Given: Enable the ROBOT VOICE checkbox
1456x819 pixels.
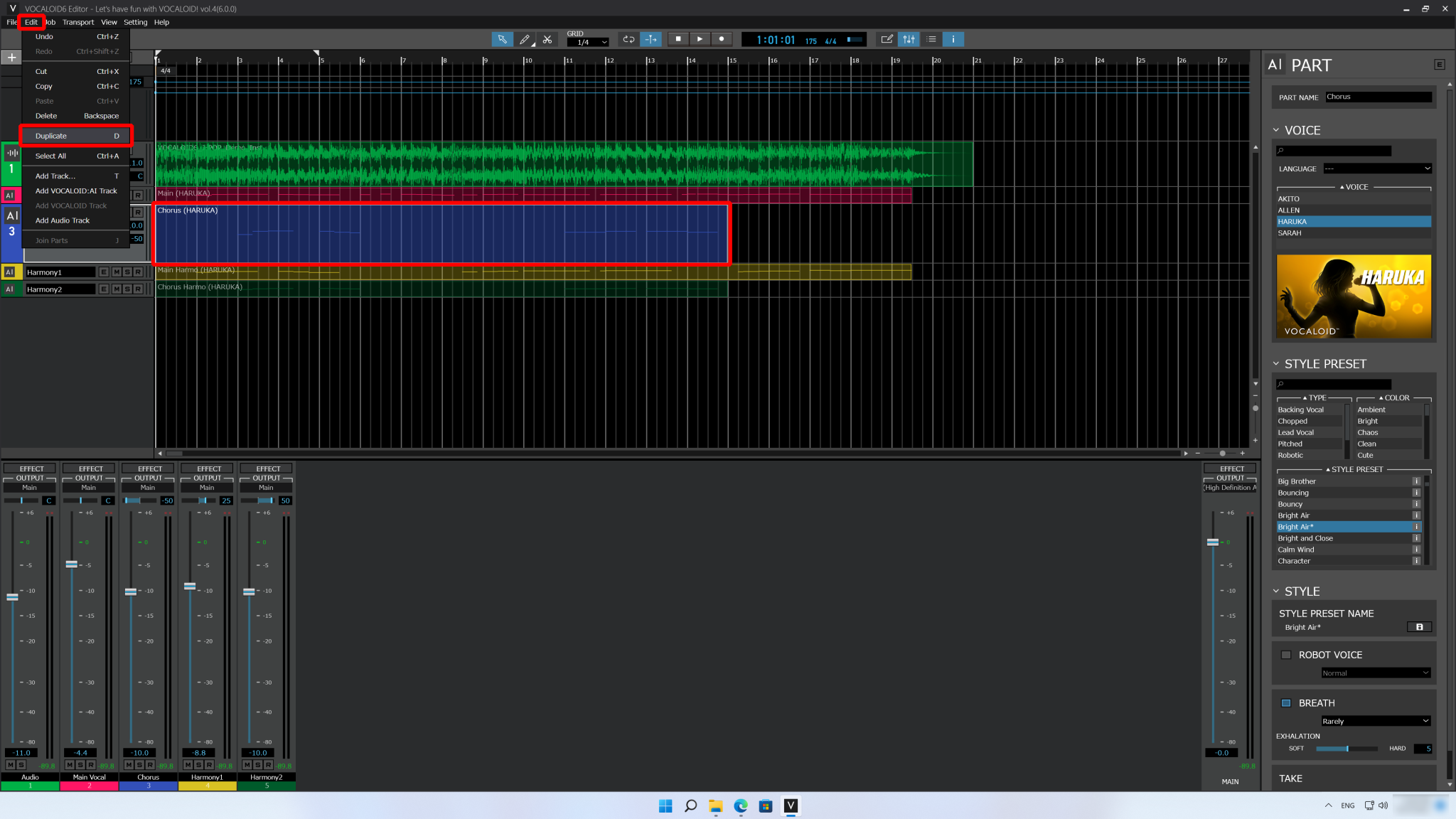Looking at the screenshot, I should [1286, 654].
